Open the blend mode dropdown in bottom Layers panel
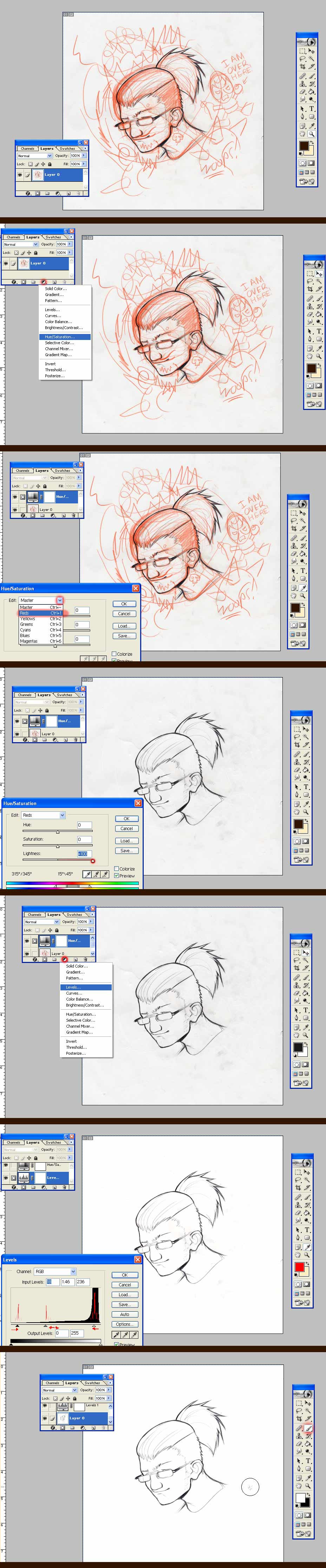 click(75, 1390)
